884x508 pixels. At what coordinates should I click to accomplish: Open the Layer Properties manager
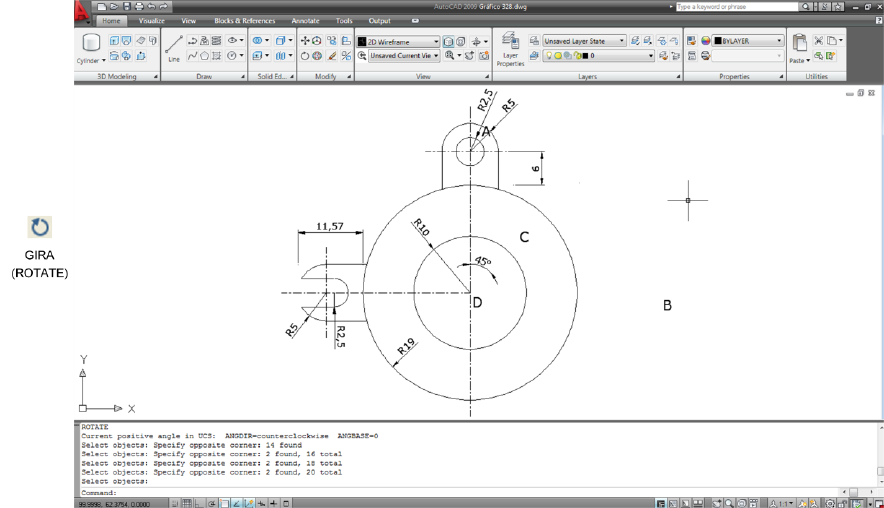(x=510, y=47)
